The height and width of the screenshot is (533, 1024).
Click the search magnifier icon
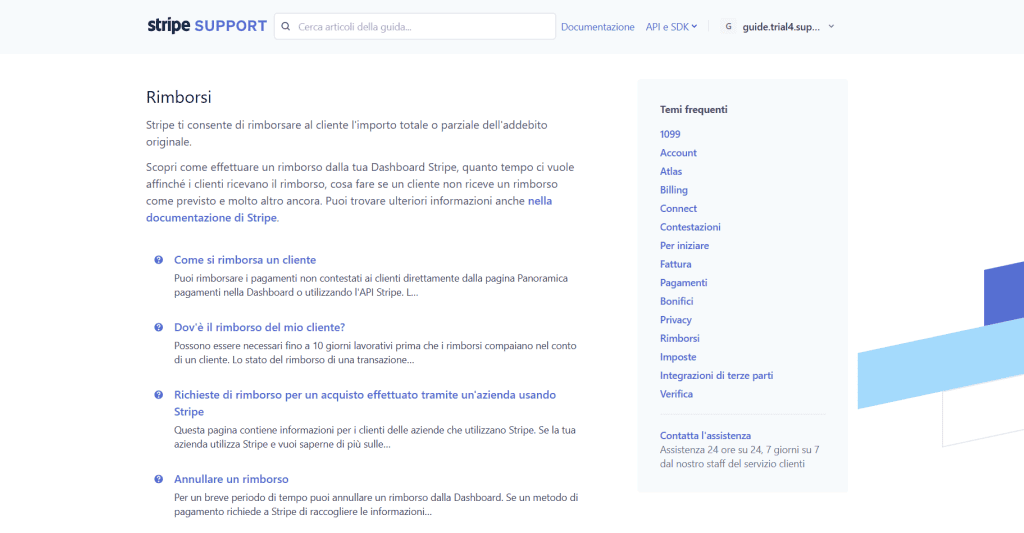(285, 27)
